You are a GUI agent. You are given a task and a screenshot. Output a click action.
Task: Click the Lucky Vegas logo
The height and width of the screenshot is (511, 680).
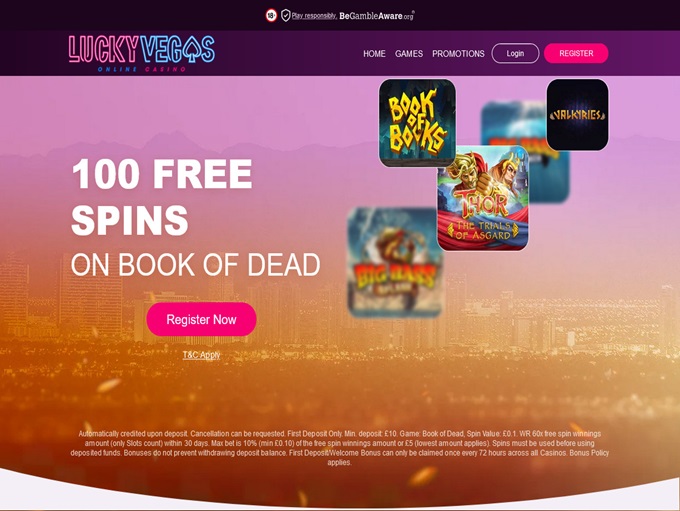pos(141,53)
